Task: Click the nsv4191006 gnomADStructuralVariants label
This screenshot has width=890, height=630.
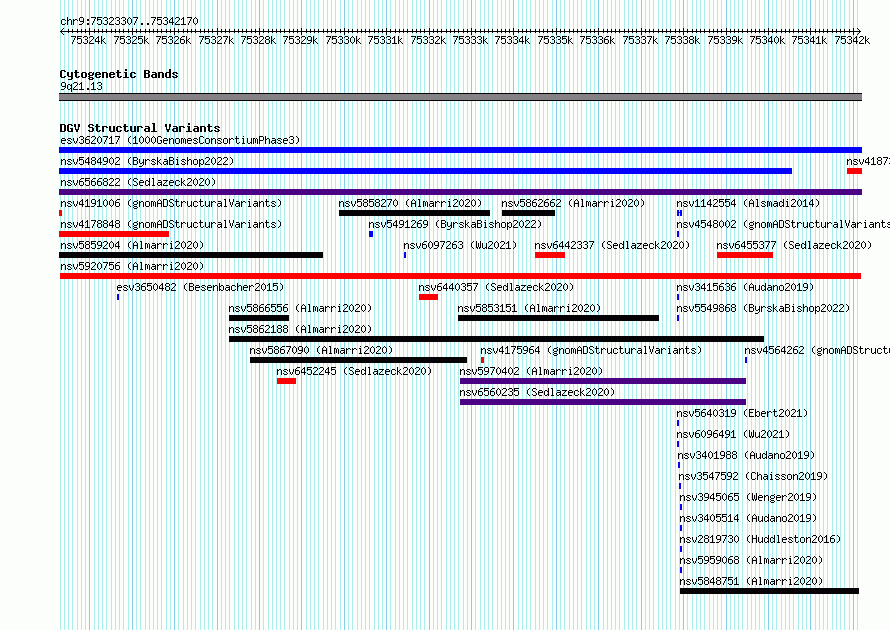Action: tap(171, 203)
